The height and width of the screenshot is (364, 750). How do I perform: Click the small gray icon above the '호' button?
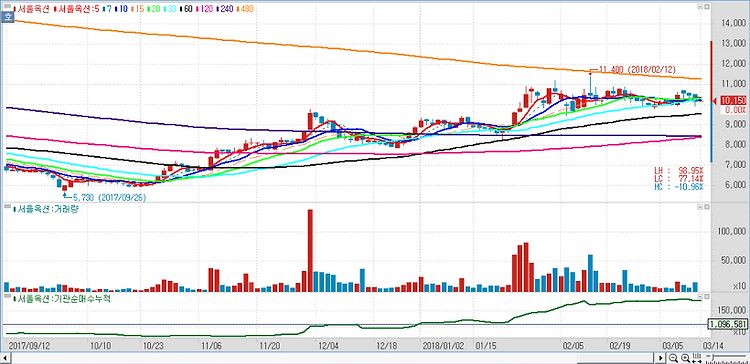pyautogui.click(x=8, y=7)
